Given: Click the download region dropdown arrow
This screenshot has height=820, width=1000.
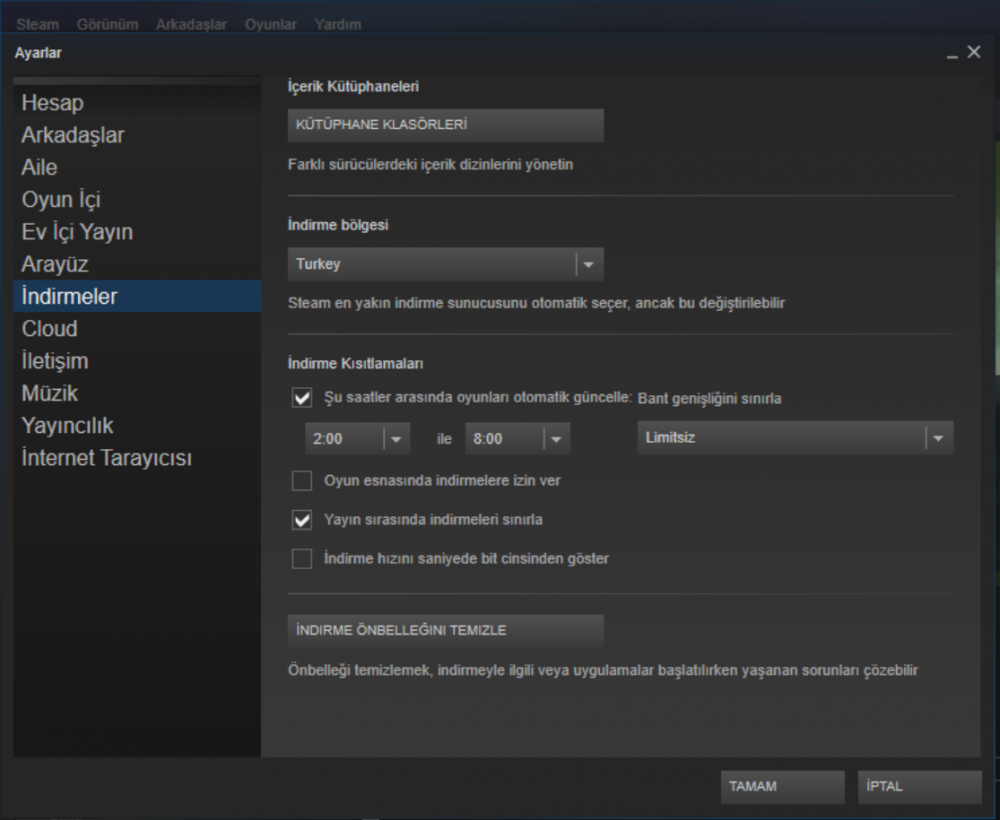Looking at the screenshot, I should (589, 264).
